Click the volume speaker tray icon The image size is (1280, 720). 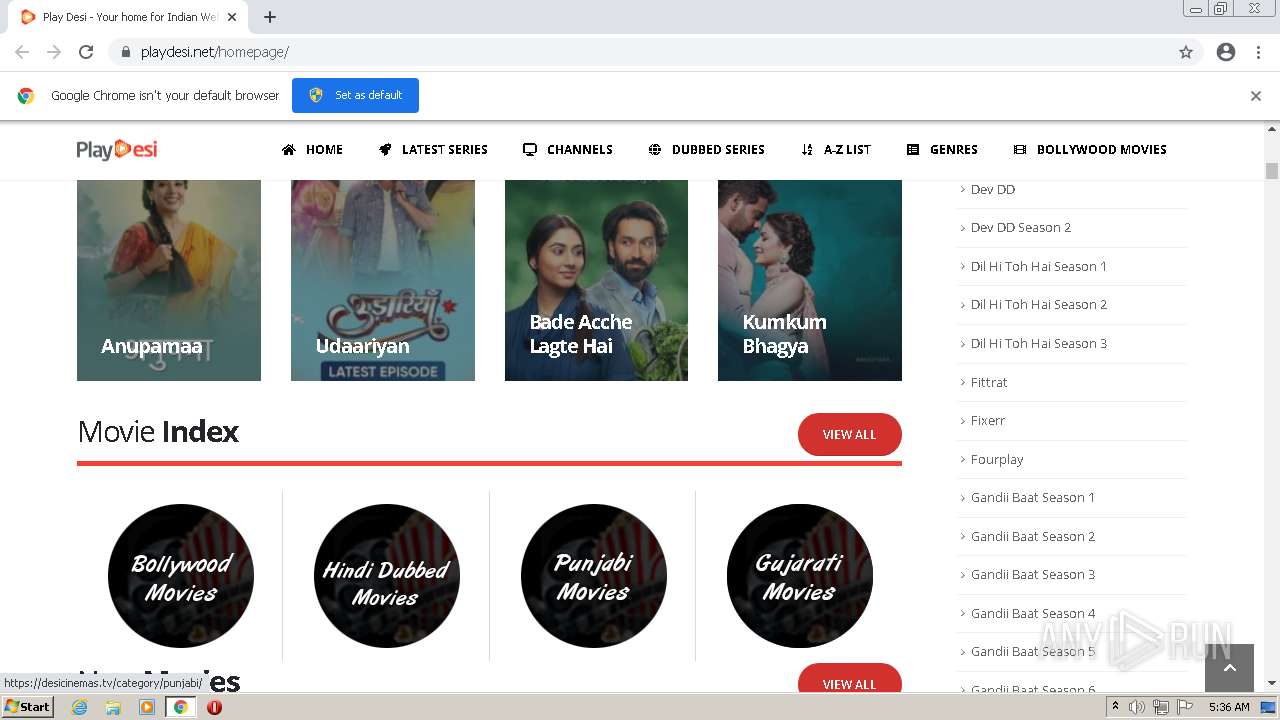tap(1137, 707)
